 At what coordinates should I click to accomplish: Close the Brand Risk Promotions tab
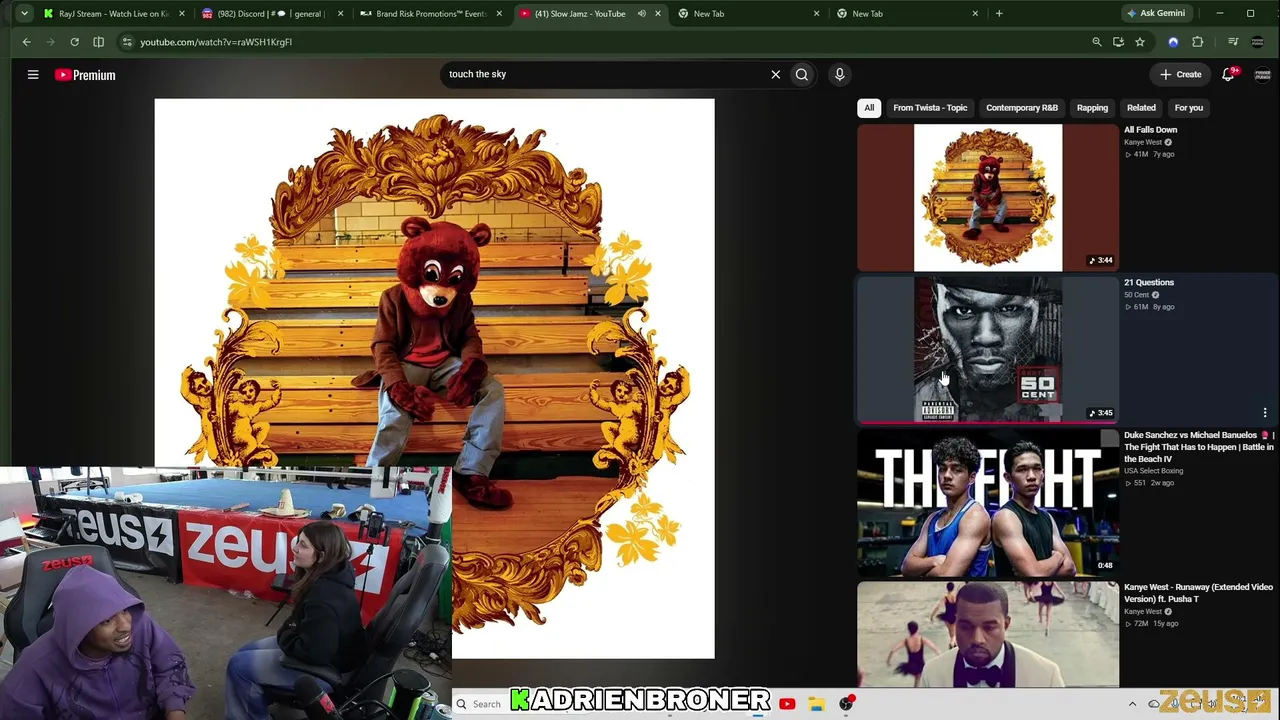499,14
